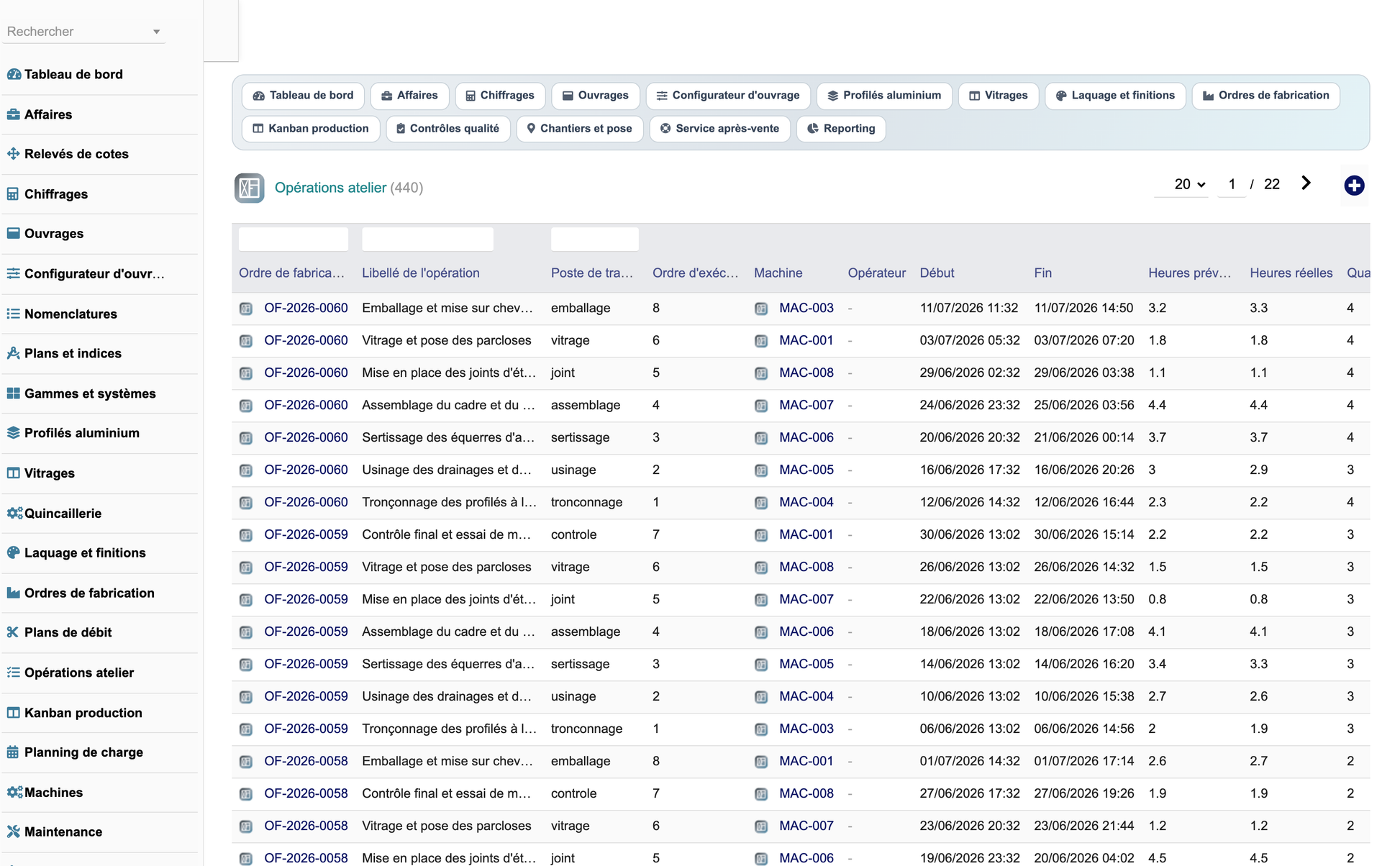This screenshot has height=866, width=1400.
Task: Click Ordres de fabrication factory icon in sidebar
Action: [x=14, y=593]
